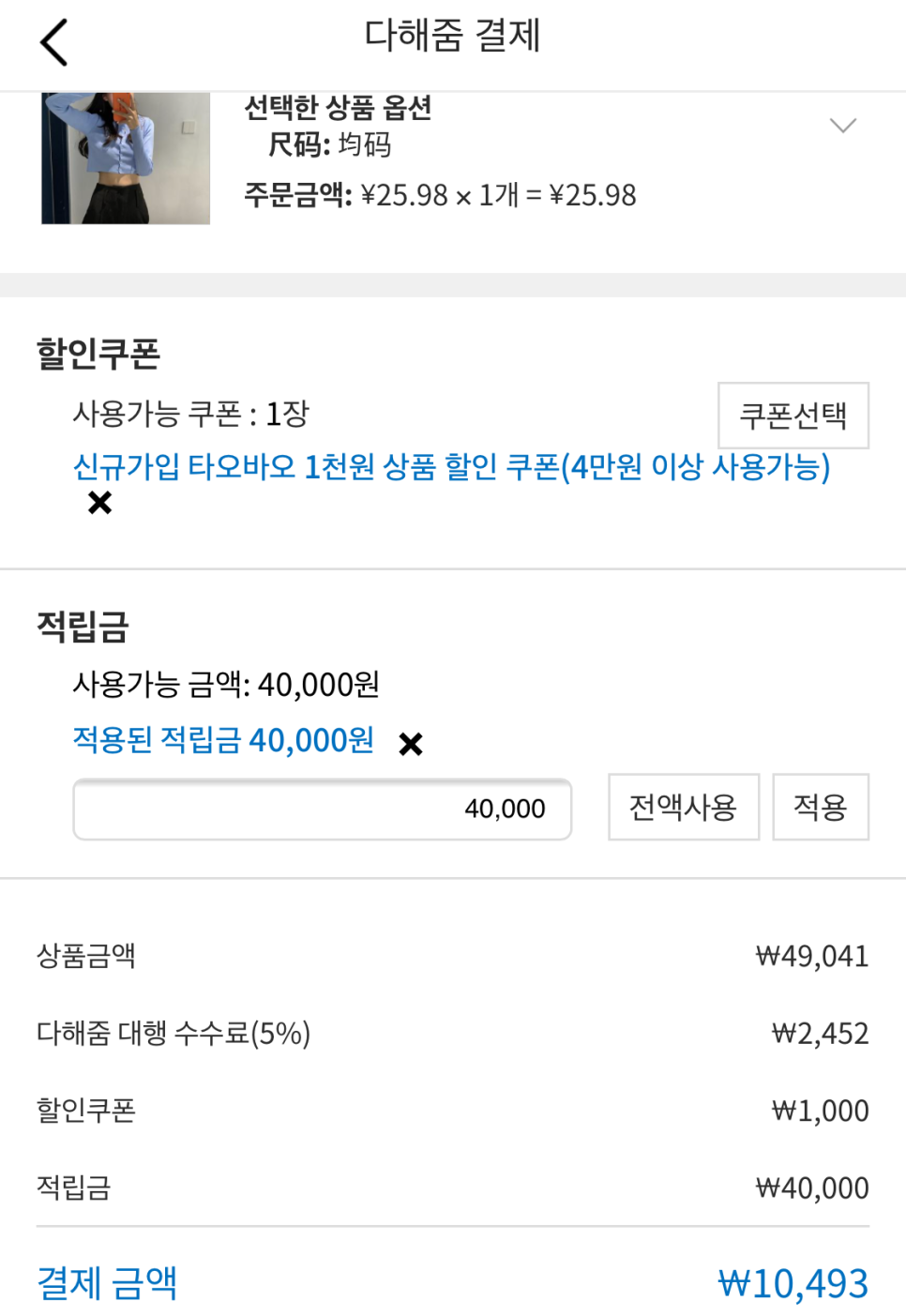
Task: Tap the 주문금액 ¥25.98 line
Action: pos(440,195)
